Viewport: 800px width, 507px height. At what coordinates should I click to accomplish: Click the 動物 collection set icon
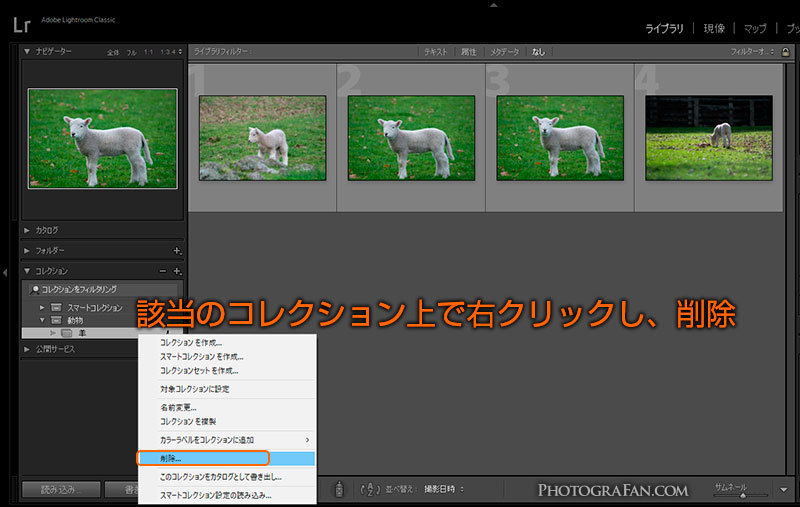(x=56, y=320)
